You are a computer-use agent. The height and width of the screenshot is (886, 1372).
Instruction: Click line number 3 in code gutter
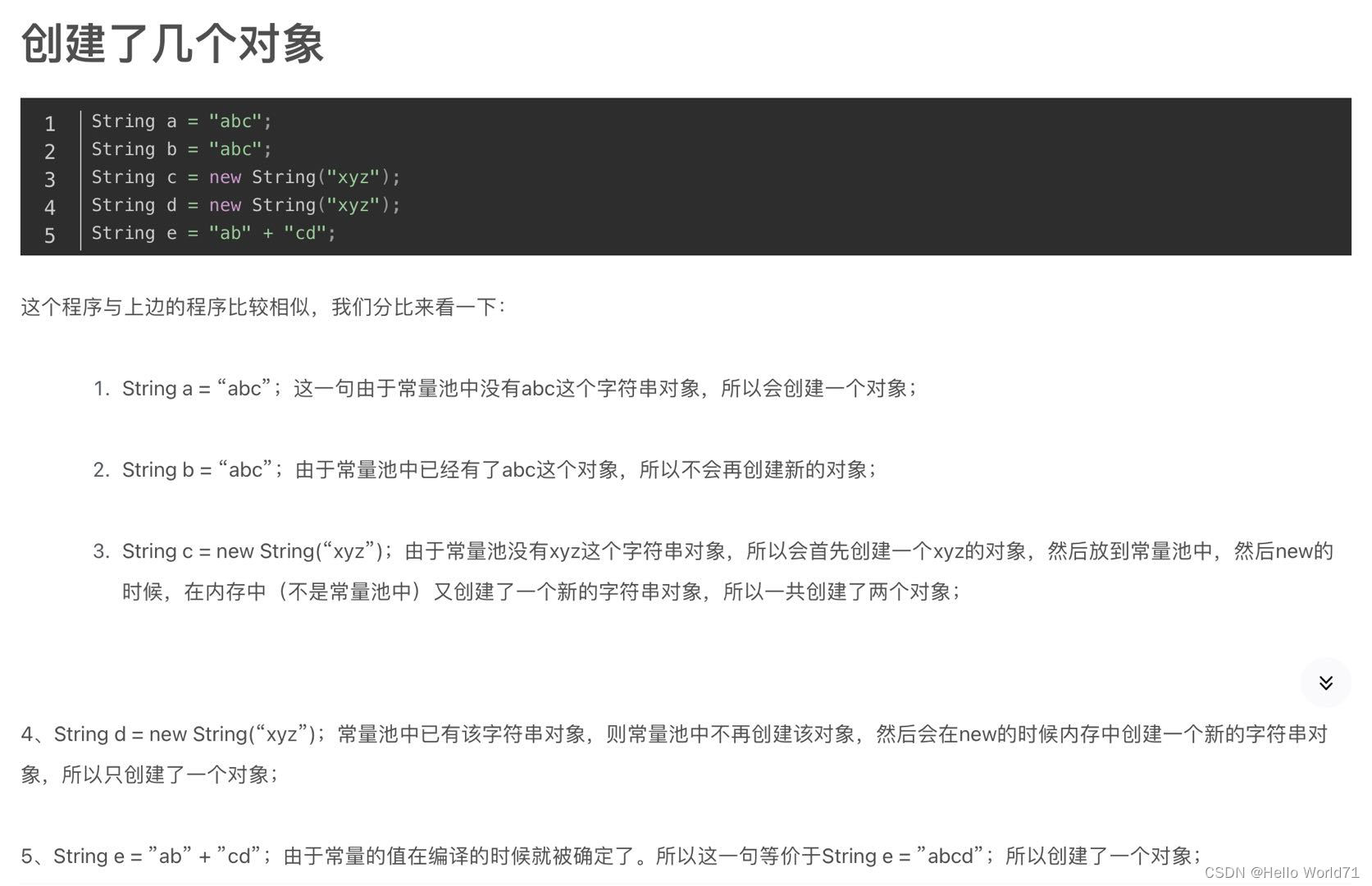[x=50, y=180]
